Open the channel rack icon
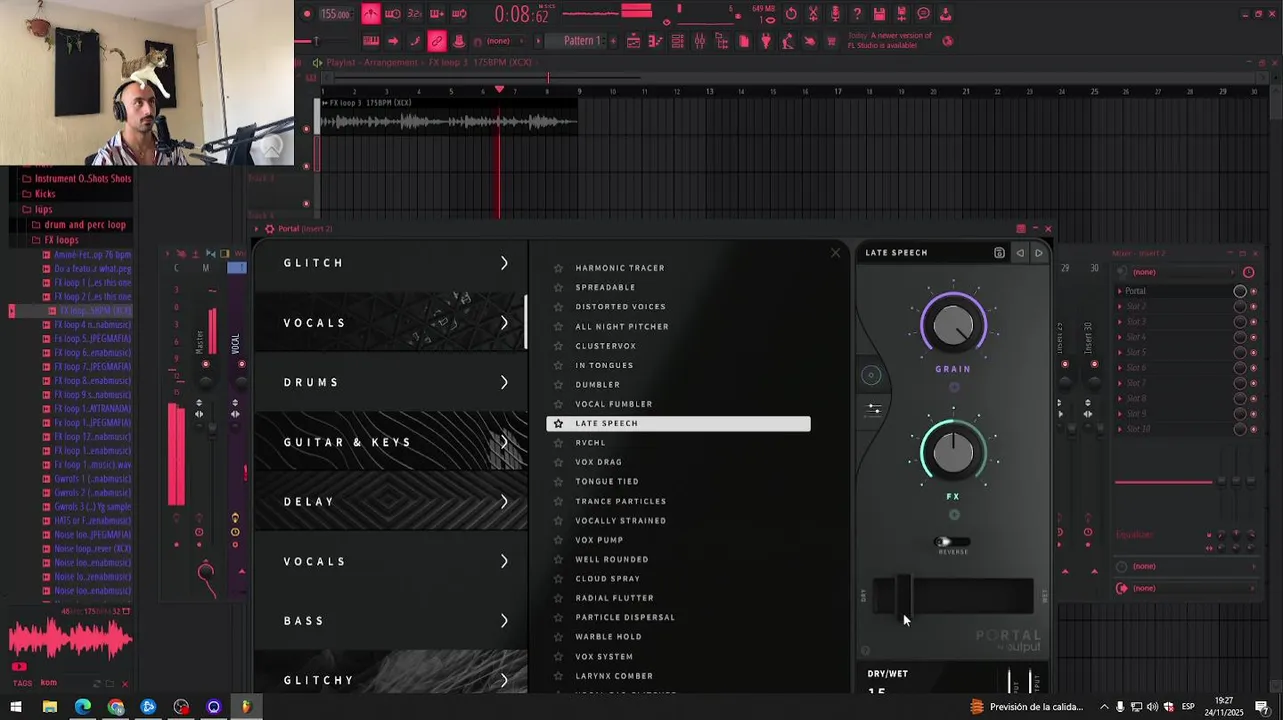1283x720 pixels. pyautogui.click(x=678, y=41)
